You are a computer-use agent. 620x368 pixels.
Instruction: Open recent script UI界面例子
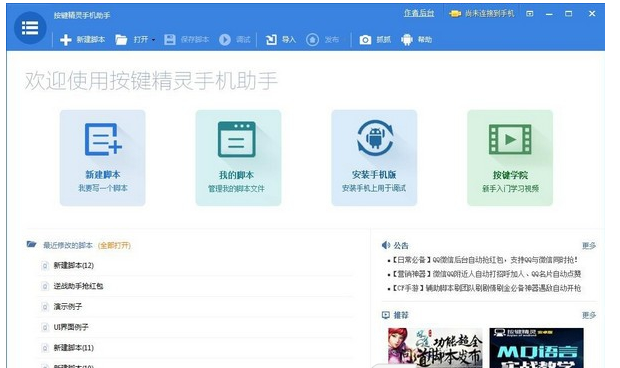[x=71, y=327]
